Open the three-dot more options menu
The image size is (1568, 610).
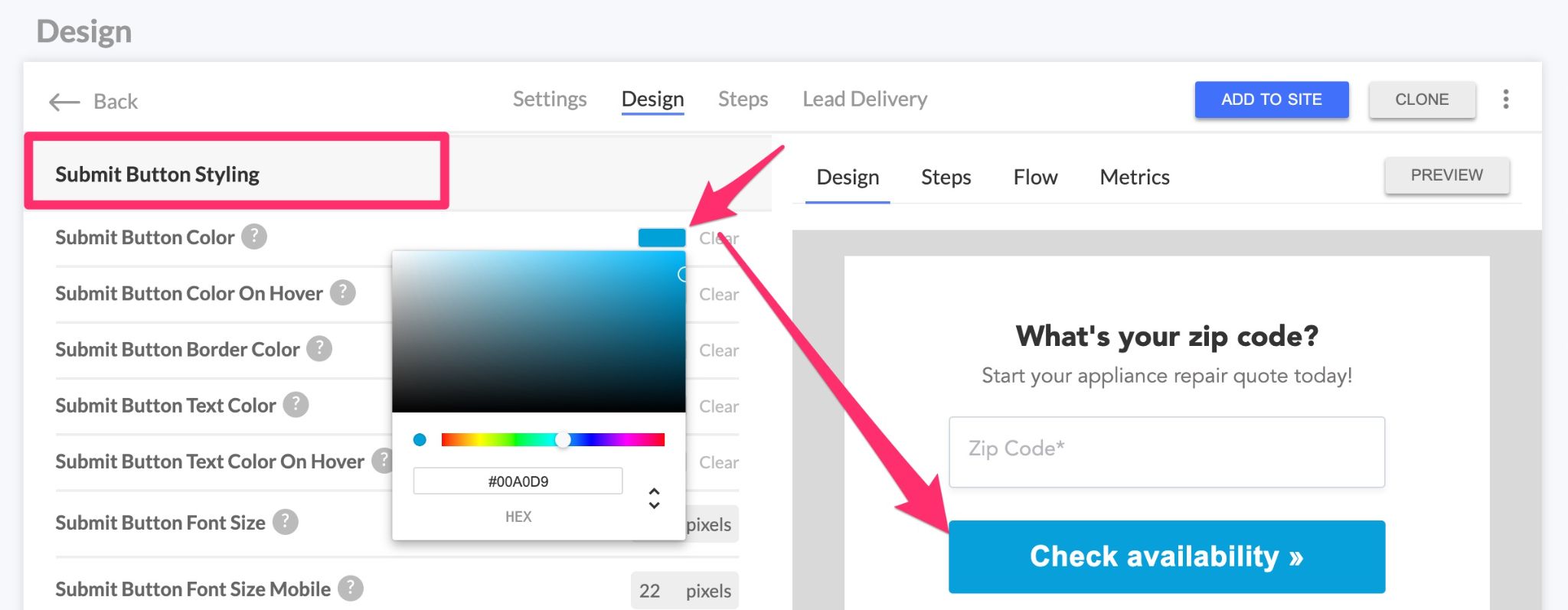tap(1505, 99)
